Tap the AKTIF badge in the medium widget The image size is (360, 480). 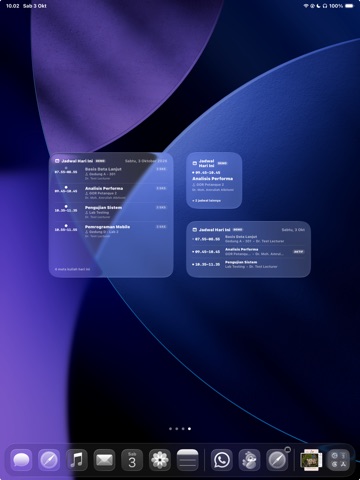point(298,252)
